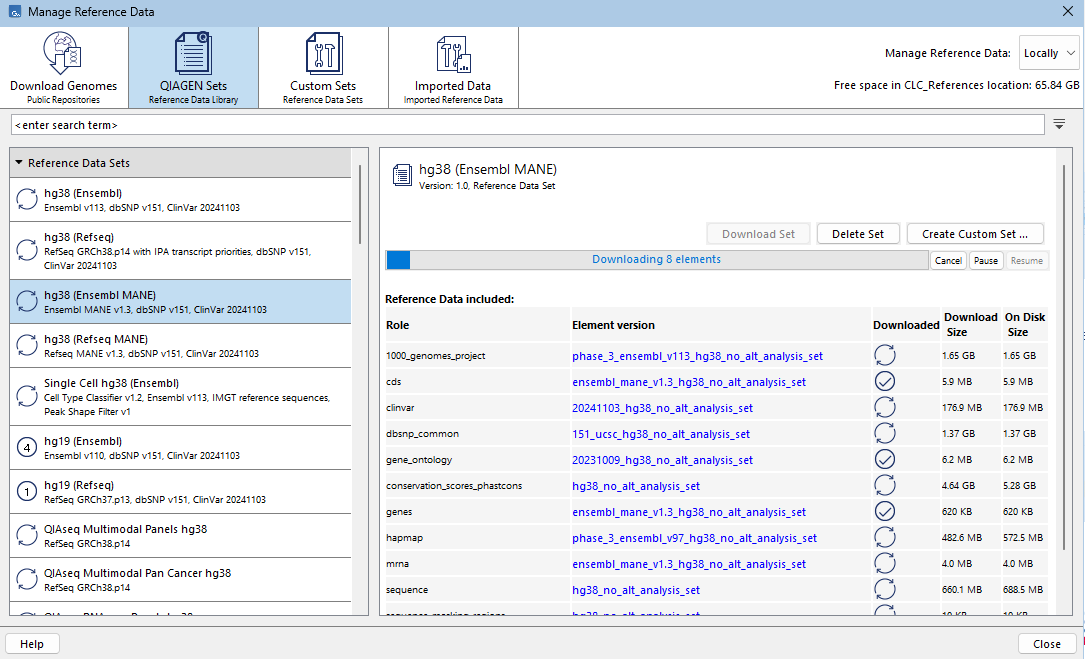
Task: Collapse the Reference Data Sets section
Action: click(x=19, y=163)
